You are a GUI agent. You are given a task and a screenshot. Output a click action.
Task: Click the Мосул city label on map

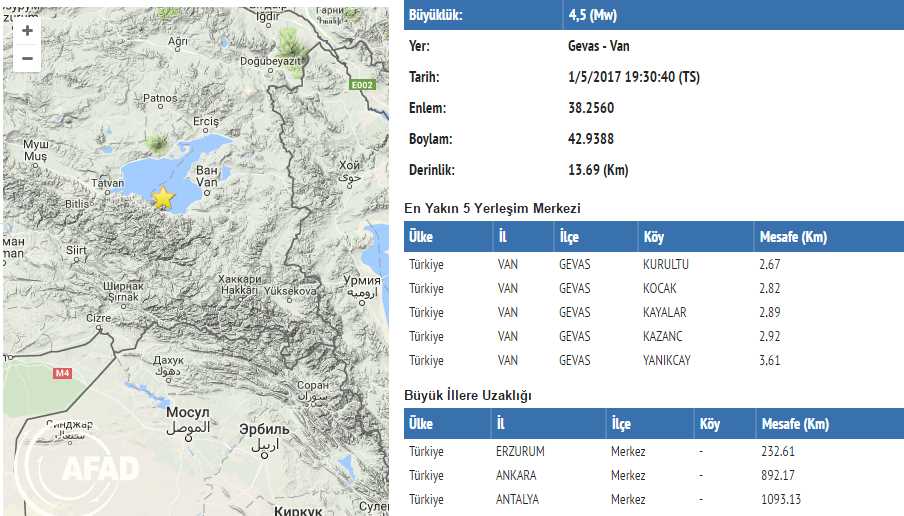186,412
